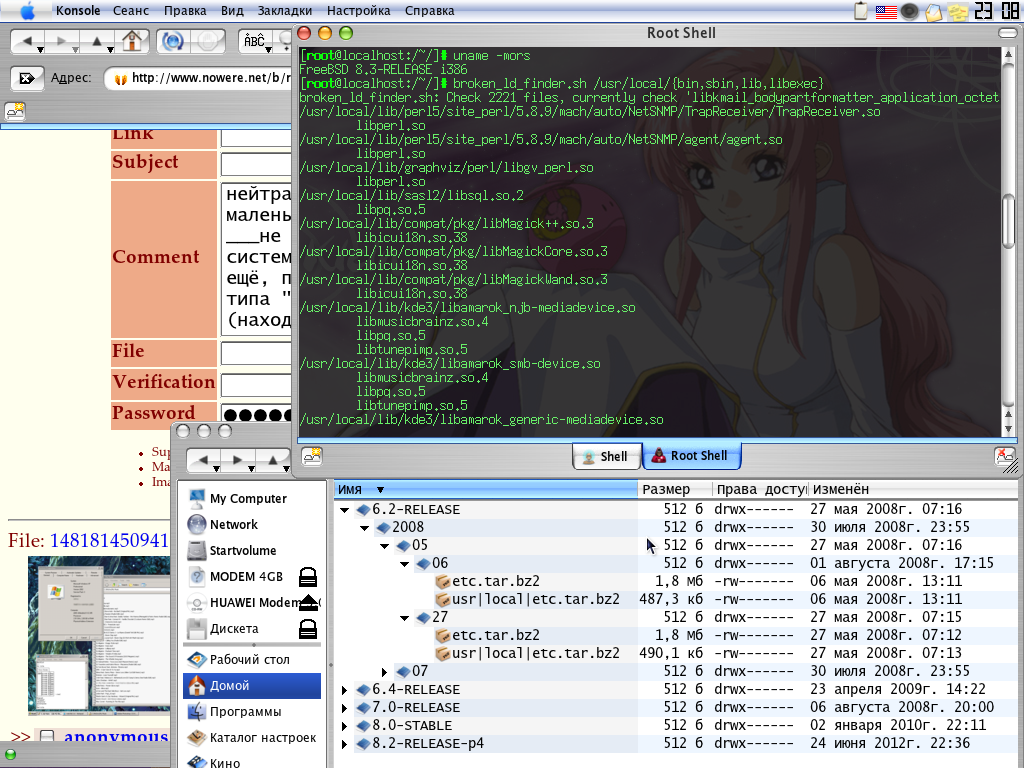Screen dimensions: 1024x768
Task: Start a new Konsole session
Action: (x=312, y=456)
